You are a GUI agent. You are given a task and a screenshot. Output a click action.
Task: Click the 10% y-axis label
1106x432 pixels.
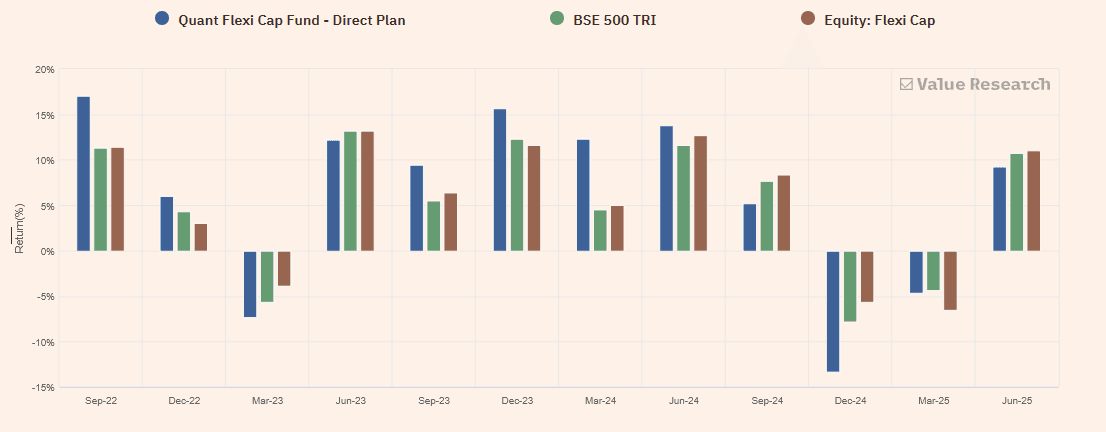[45, 160]
